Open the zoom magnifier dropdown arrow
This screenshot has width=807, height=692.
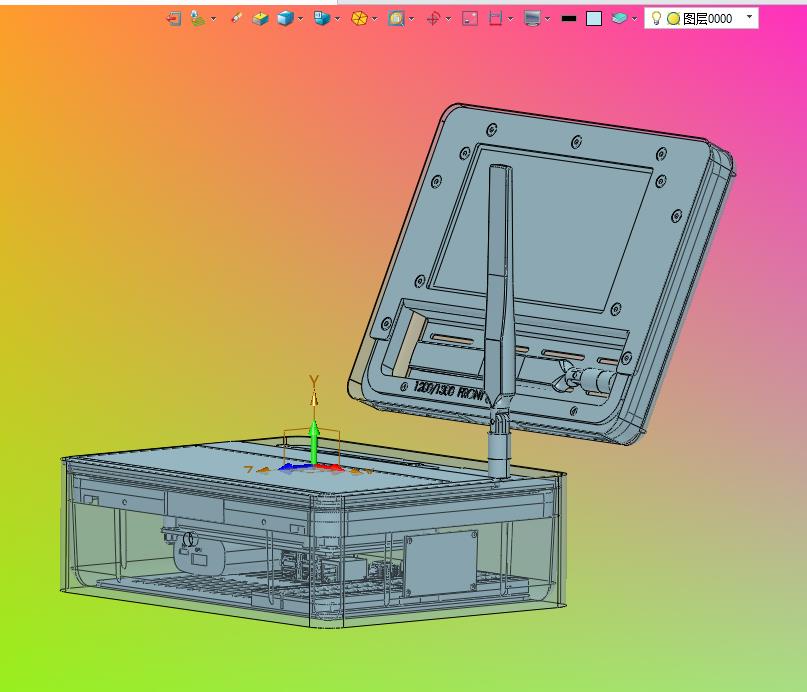[x=412, y=19]
